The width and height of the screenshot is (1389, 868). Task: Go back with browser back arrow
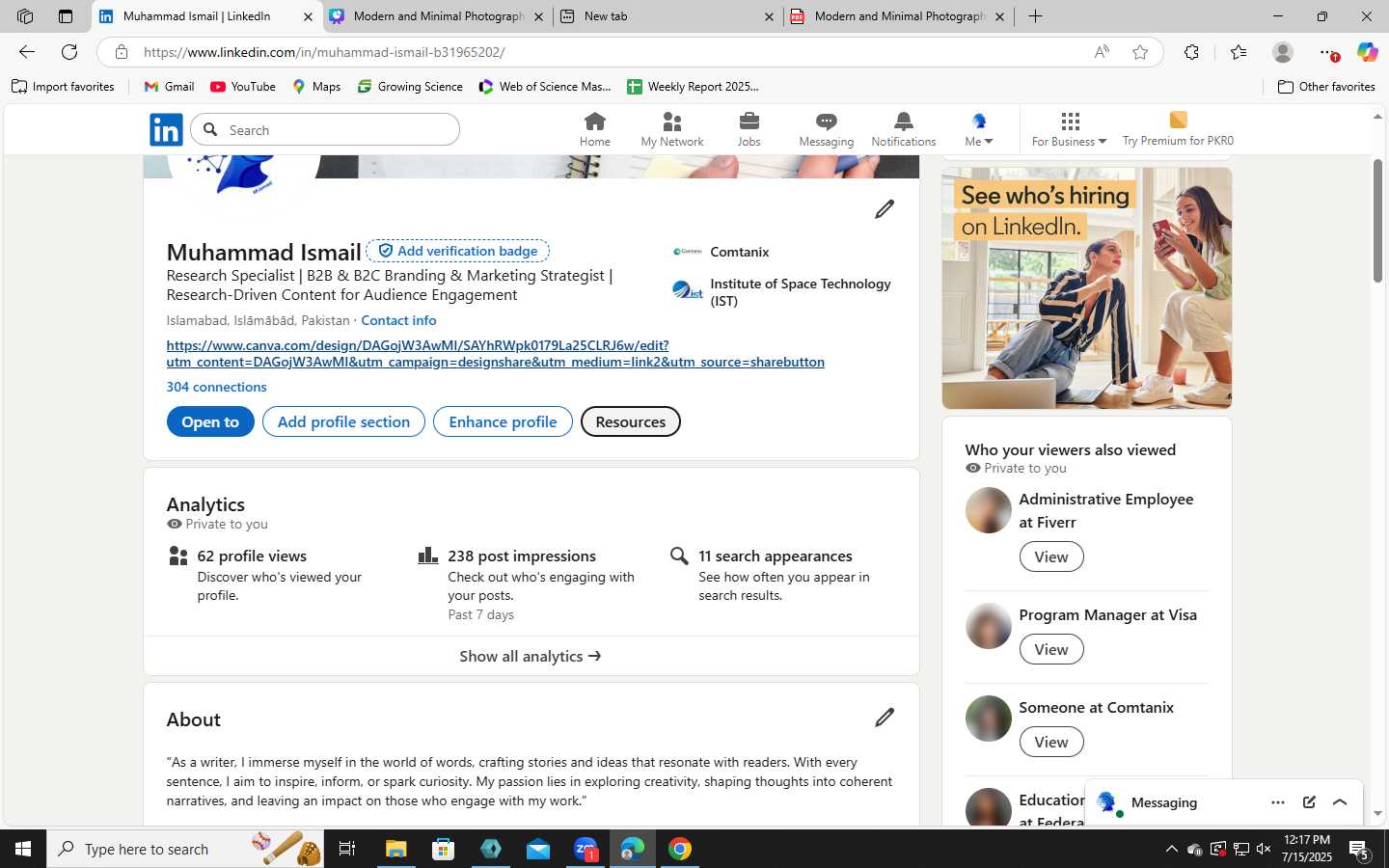pos(27,52)
